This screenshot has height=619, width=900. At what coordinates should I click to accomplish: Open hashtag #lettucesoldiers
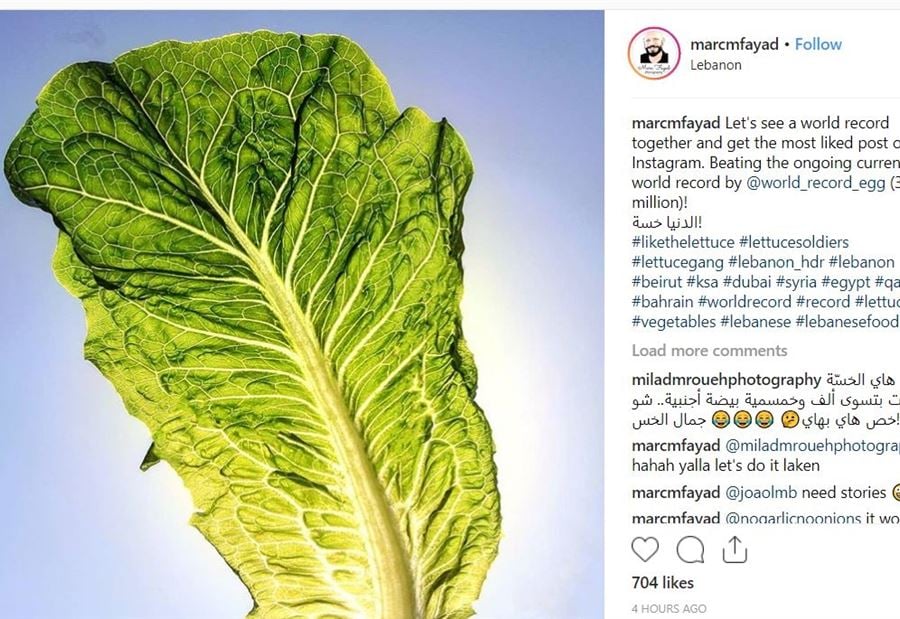point(794,242)
